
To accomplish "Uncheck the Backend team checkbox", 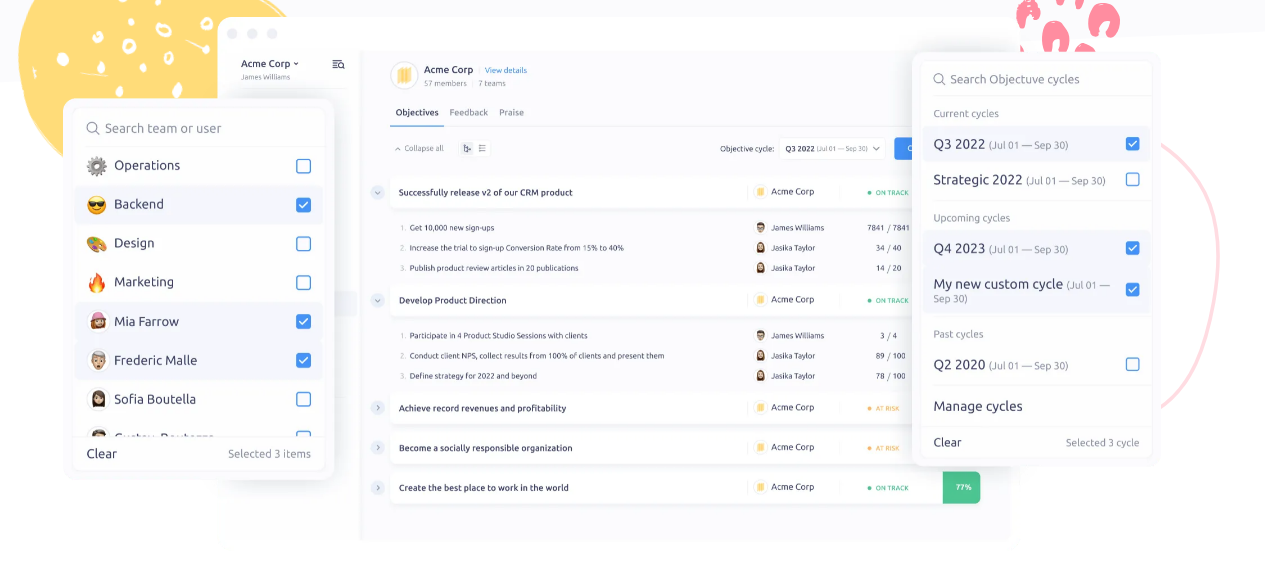I will tap(304, 205).
